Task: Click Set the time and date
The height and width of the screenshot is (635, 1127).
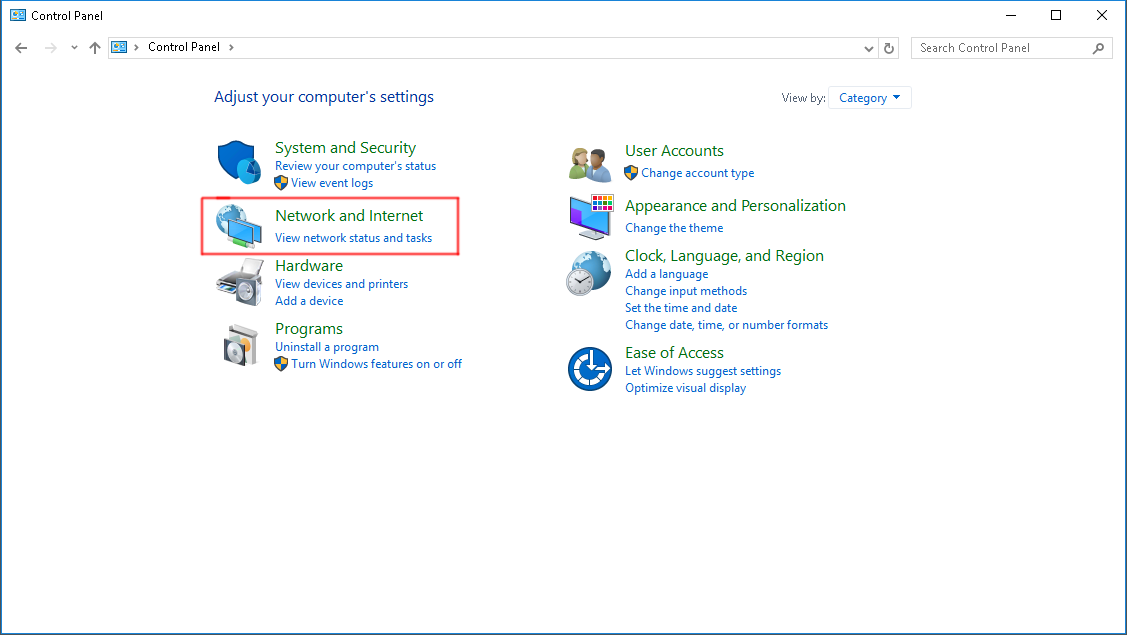Action: (680, 308)
